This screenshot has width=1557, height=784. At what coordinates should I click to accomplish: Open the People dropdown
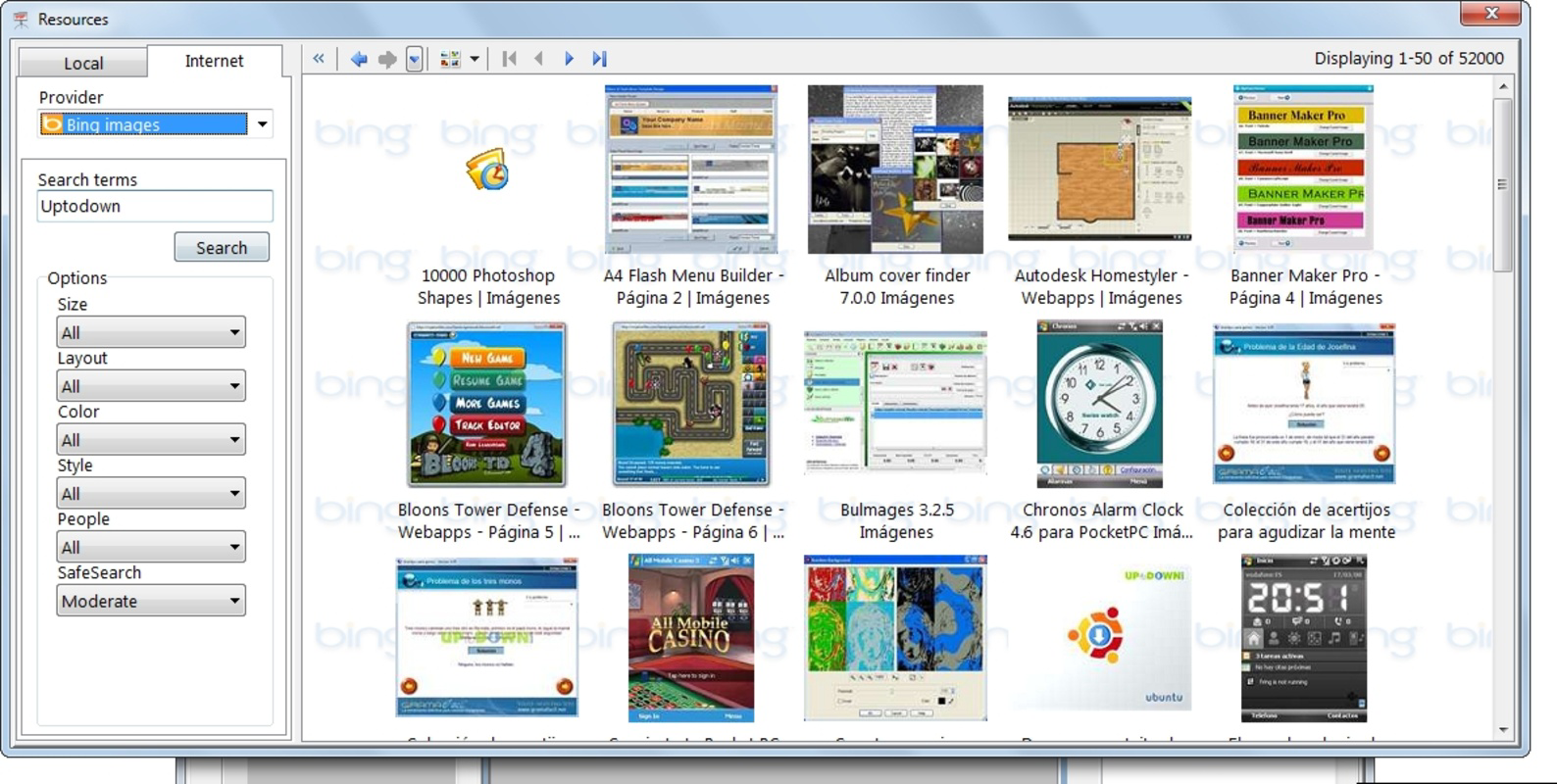[151, 547]
